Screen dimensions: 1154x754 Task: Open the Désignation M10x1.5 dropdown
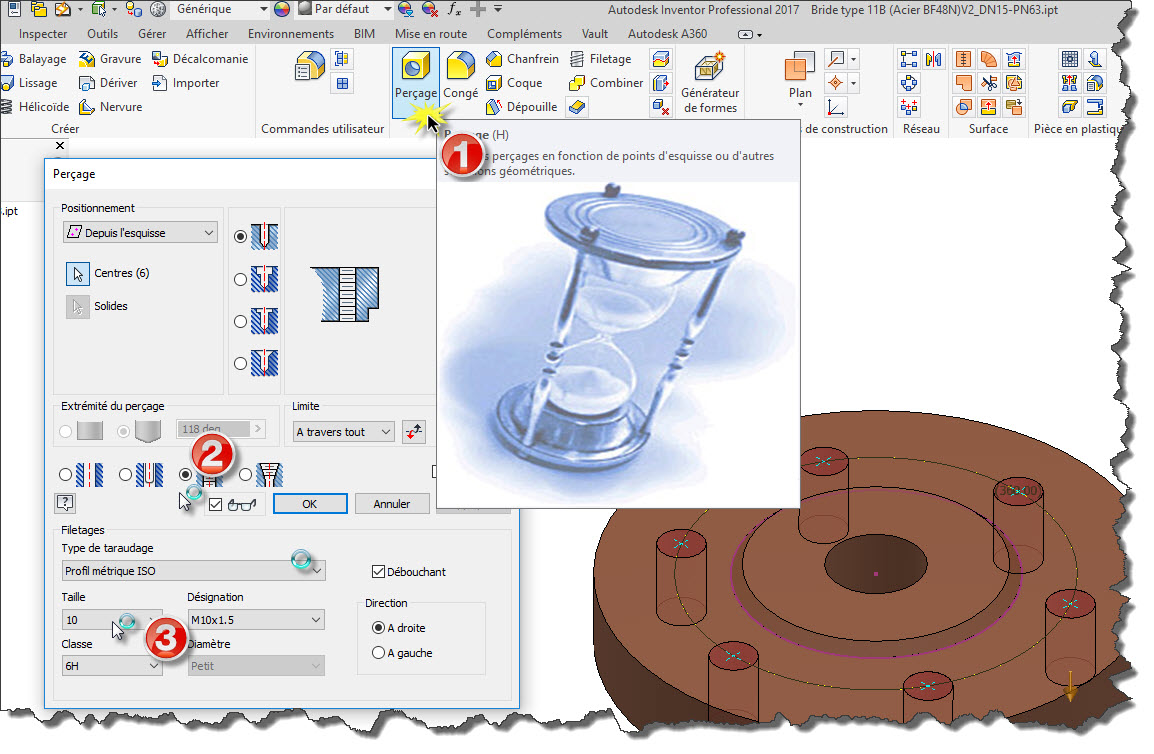[255, 620]
